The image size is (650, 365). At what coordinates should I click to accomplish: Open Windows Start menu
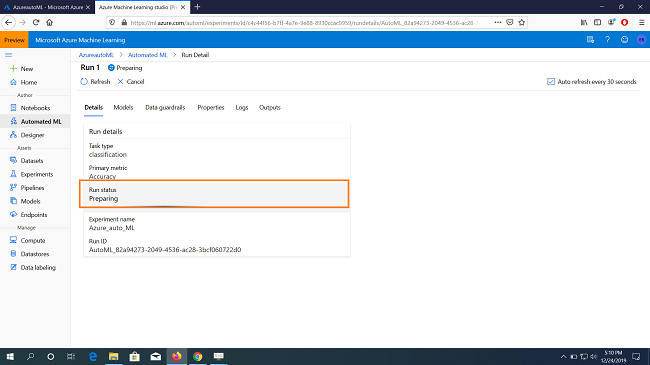(x=10, y=357)
